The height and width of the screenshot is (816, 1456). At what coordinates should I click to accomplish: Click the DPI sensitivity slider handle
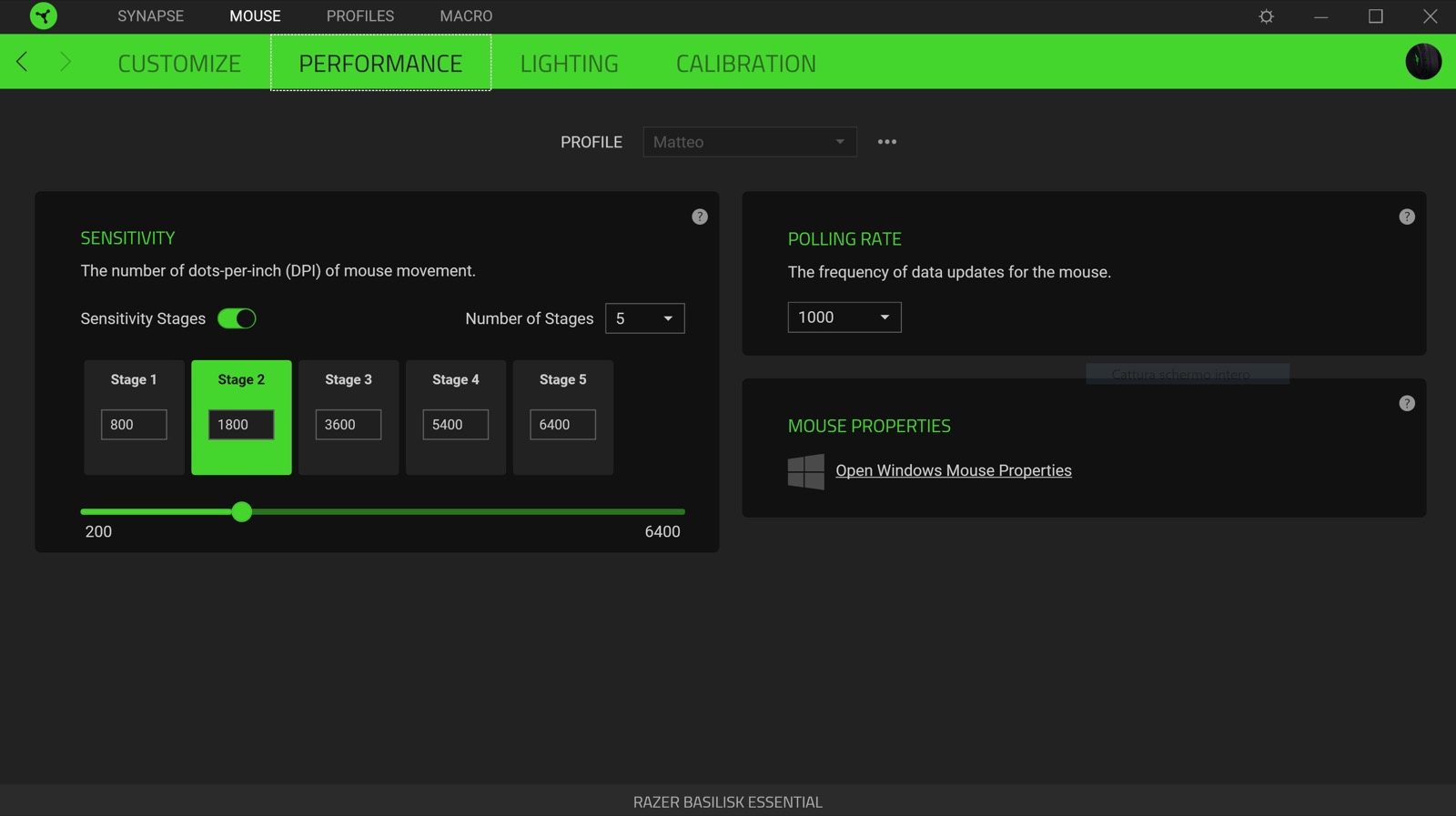241,512
